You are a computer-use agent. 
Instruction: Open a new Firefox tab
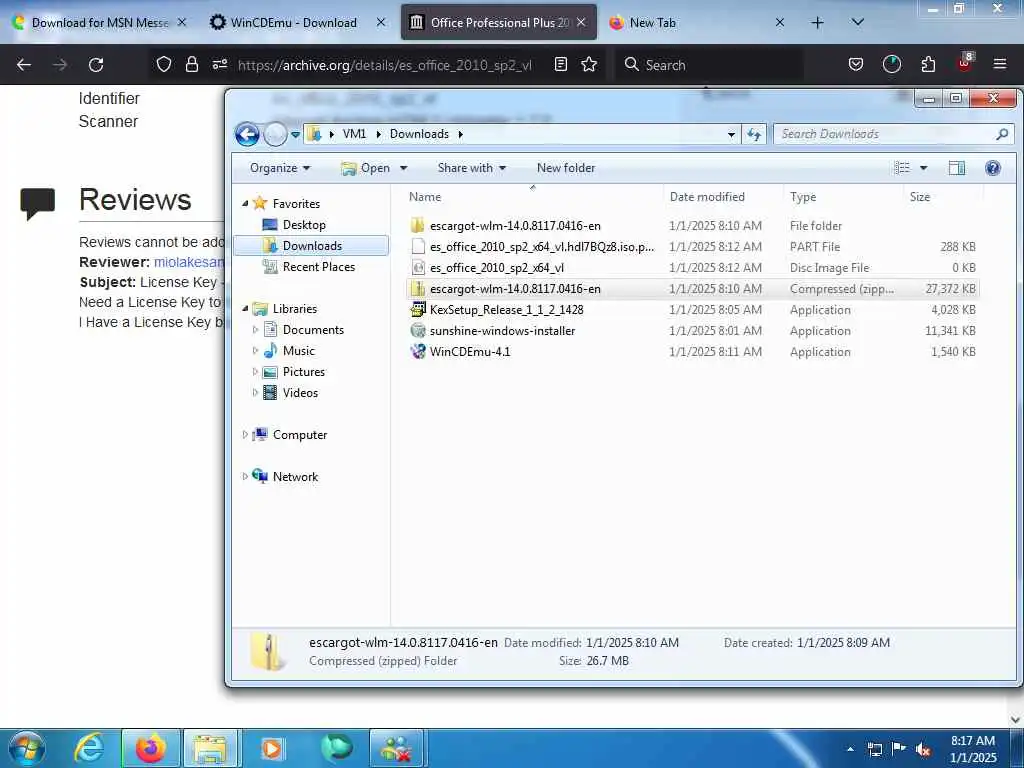click(817, 22)
